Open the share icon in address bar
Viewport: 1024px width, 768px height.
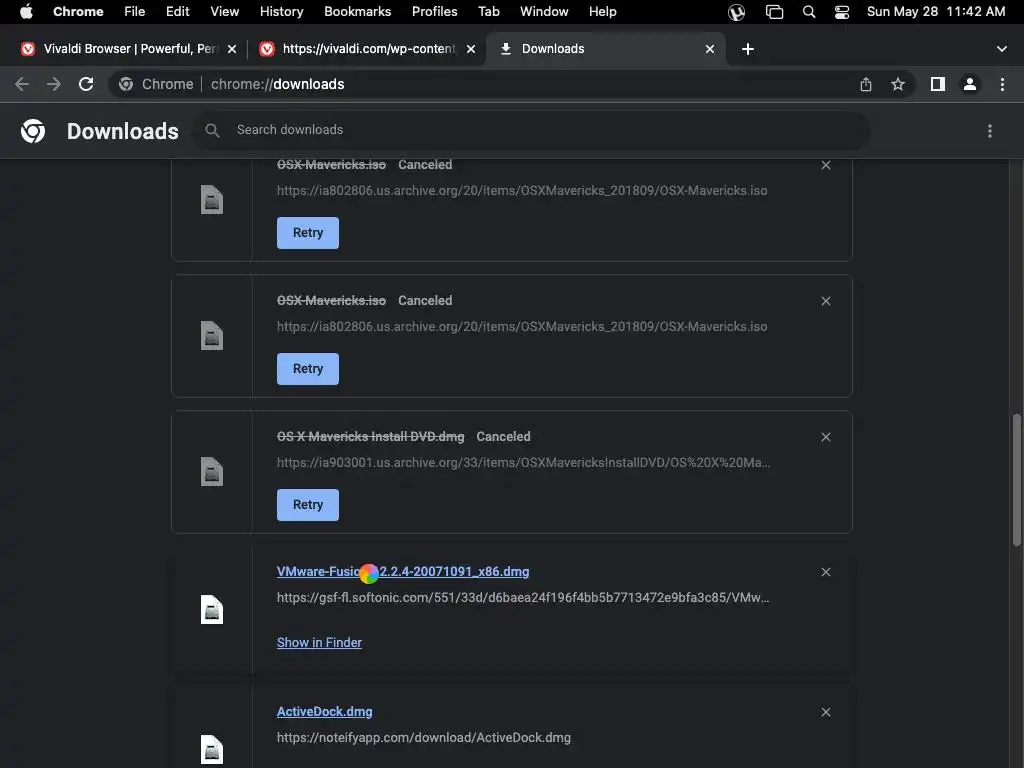(866, 84)
